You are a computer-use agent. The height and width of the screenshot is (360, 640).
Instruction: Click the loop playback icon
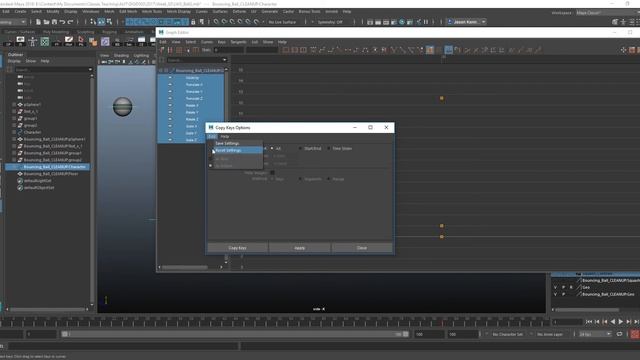tap(620, 334)
